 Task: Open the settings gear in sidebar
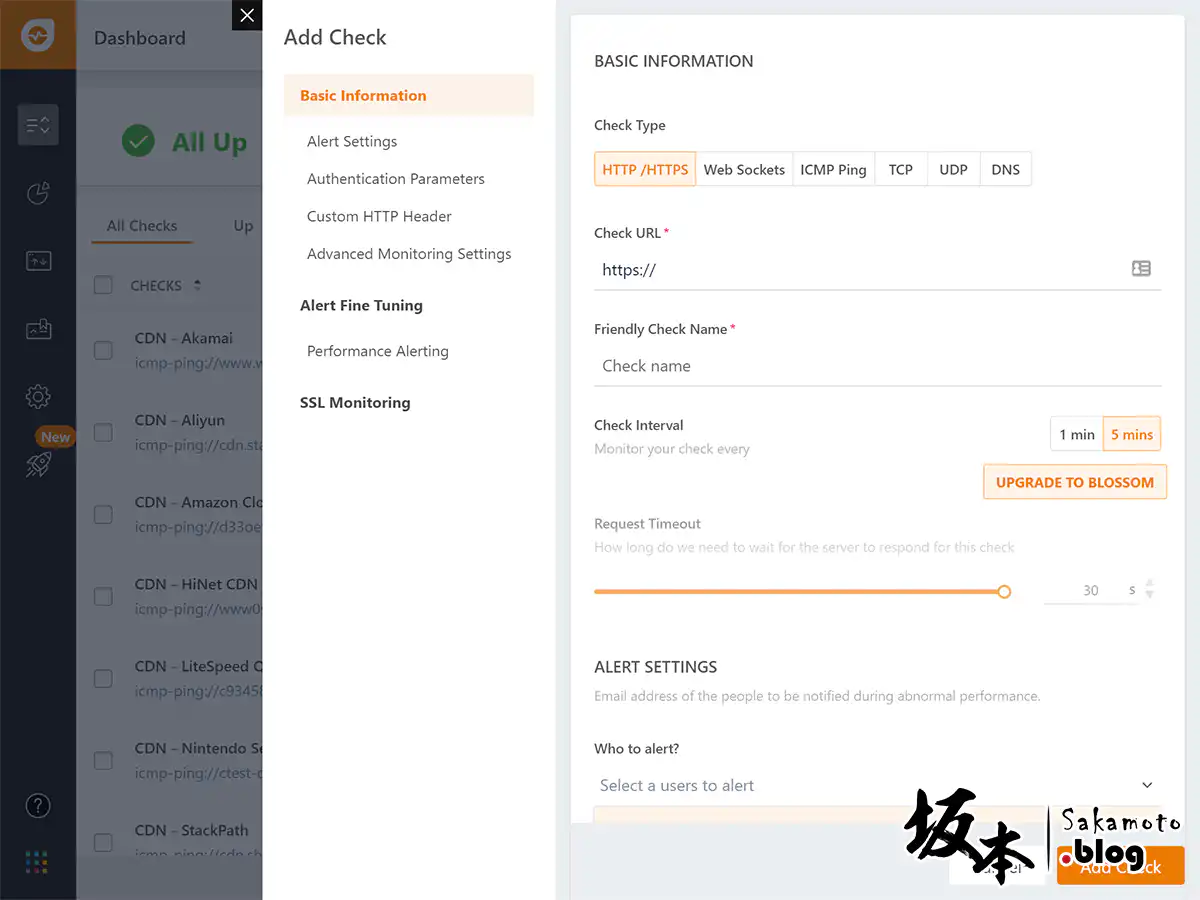pyautogui.click(x=38, y=397)
